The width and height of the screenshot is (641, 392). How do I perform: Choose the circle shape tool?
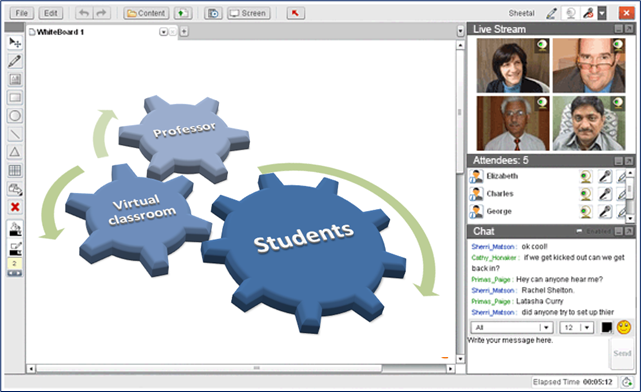pos(15,116)
